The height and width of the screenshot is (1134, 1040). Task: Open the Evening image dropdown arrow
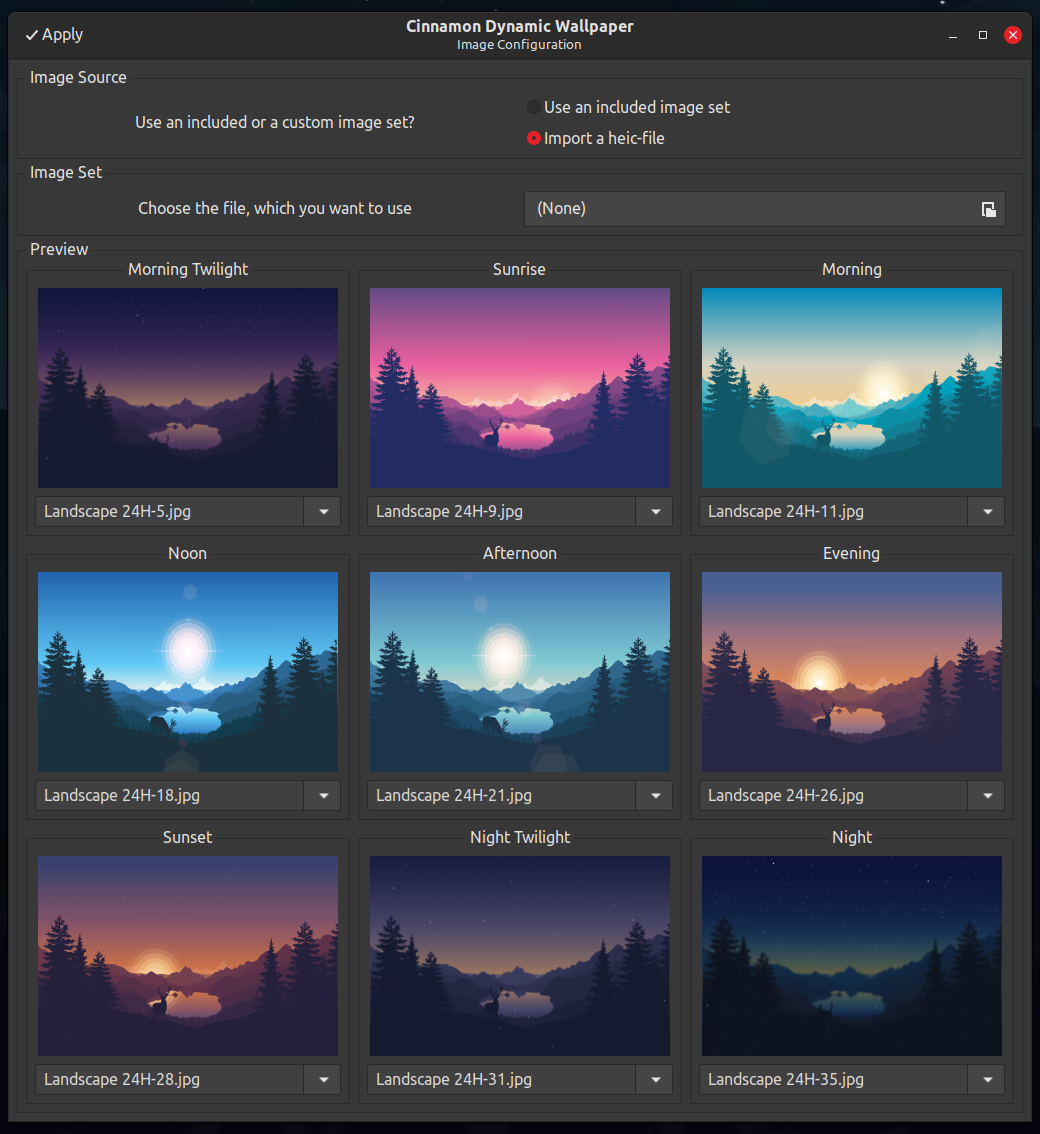(987, 796)
